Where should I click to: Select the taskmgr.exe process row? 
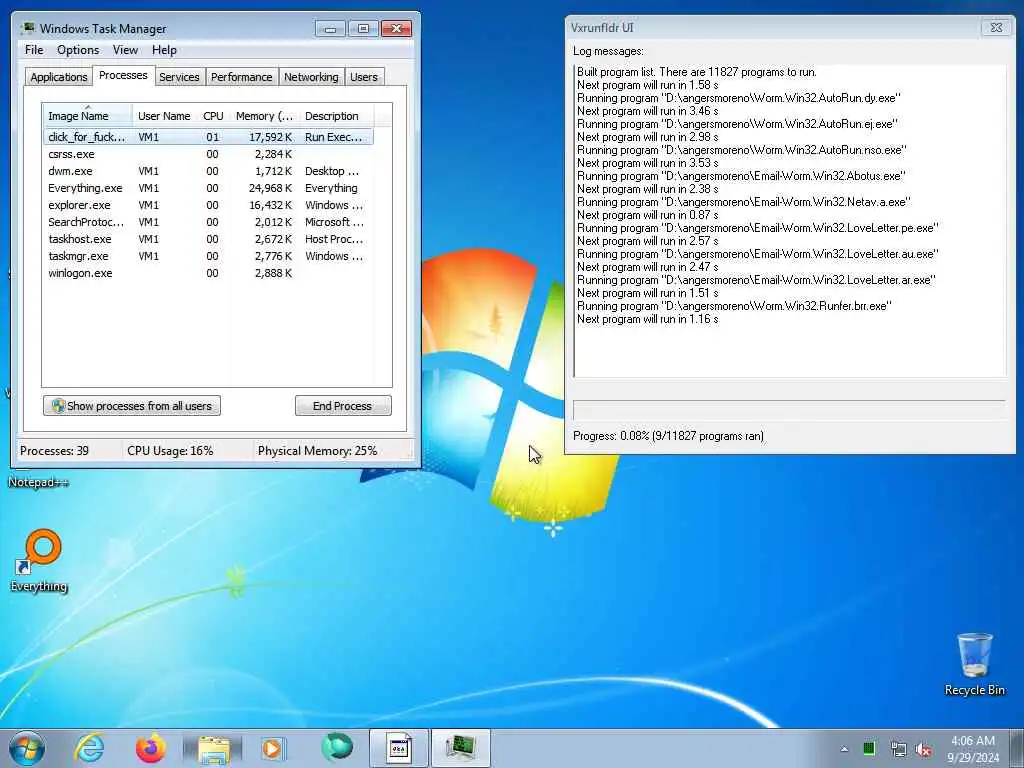208,256
